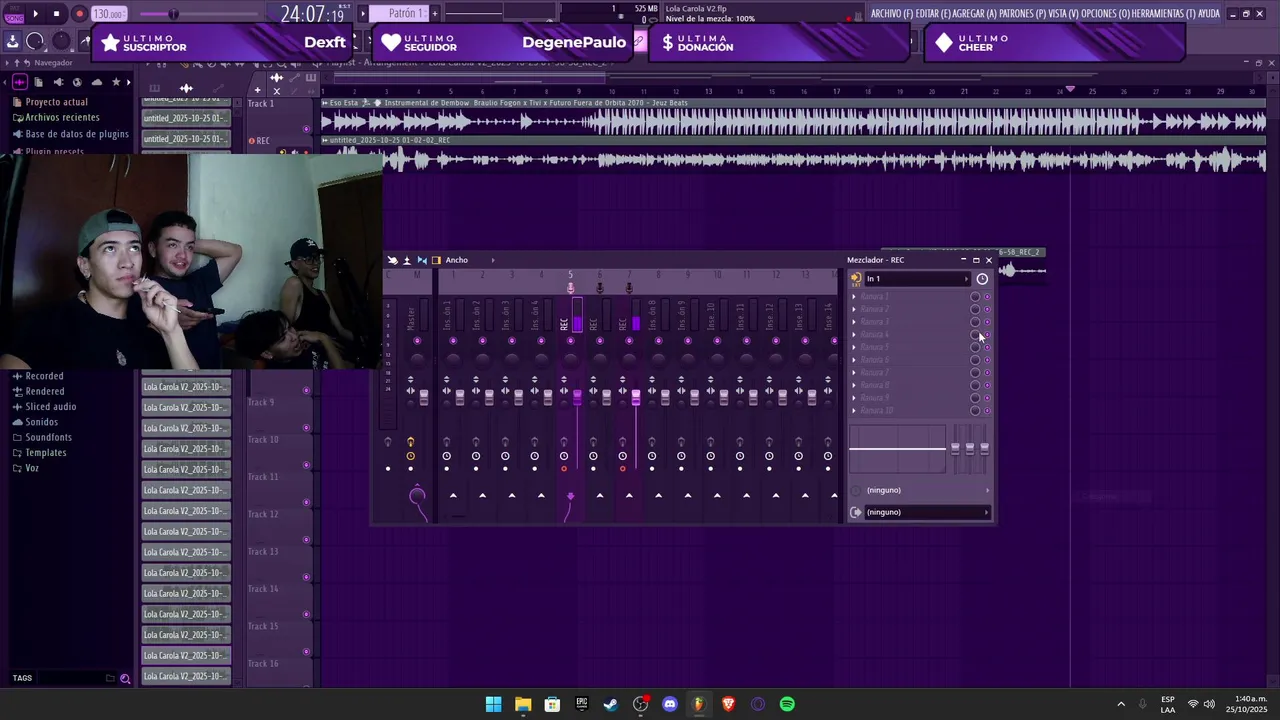This screenshot has height=720, width=1280.
Task: Open the EDITAR menu
Action: tap(934, 14)
